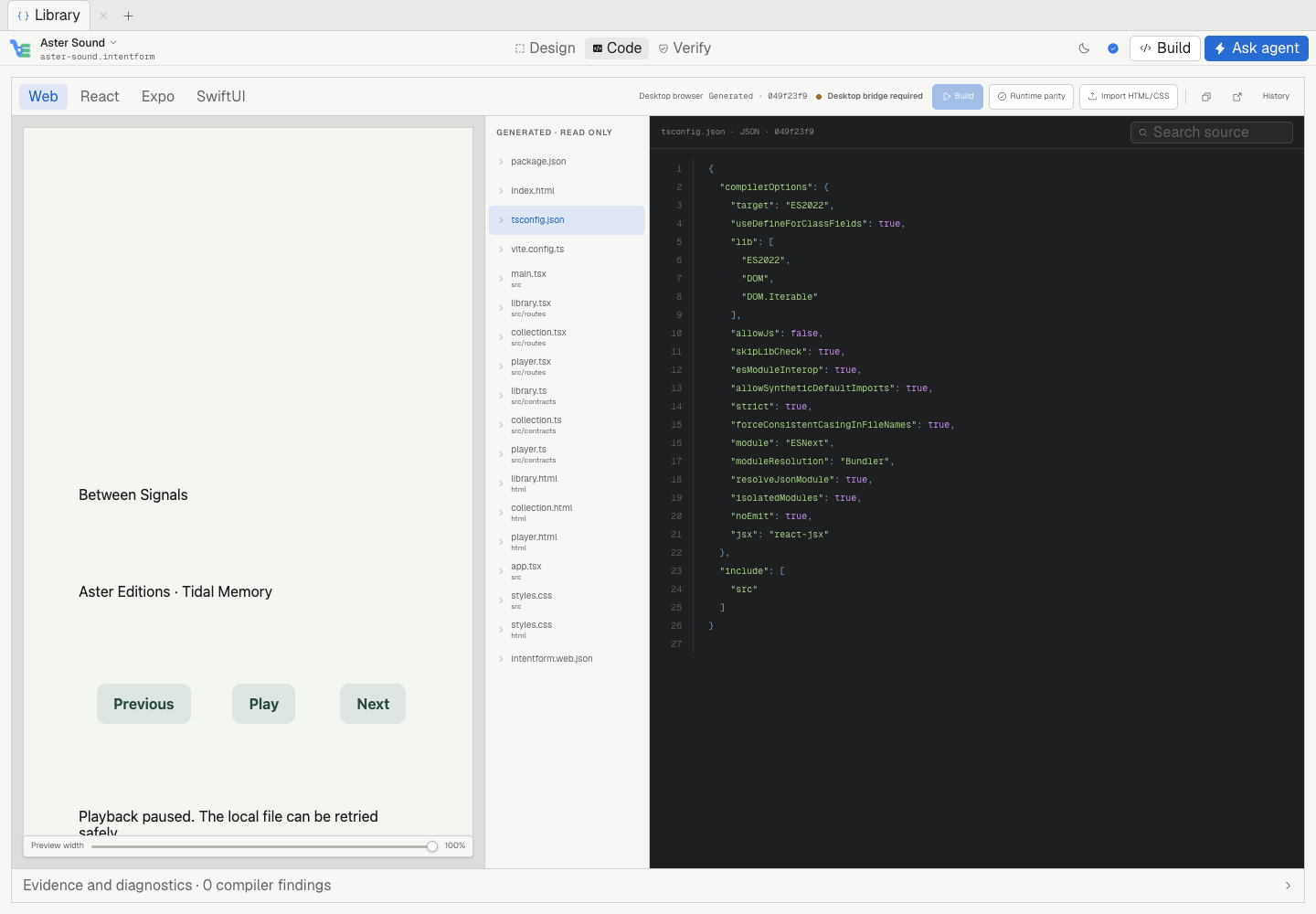Screen dimensions: 1316x914
Task: Click code line "moduleResolution": "Bundler"
Action: (x=812, y=462)
